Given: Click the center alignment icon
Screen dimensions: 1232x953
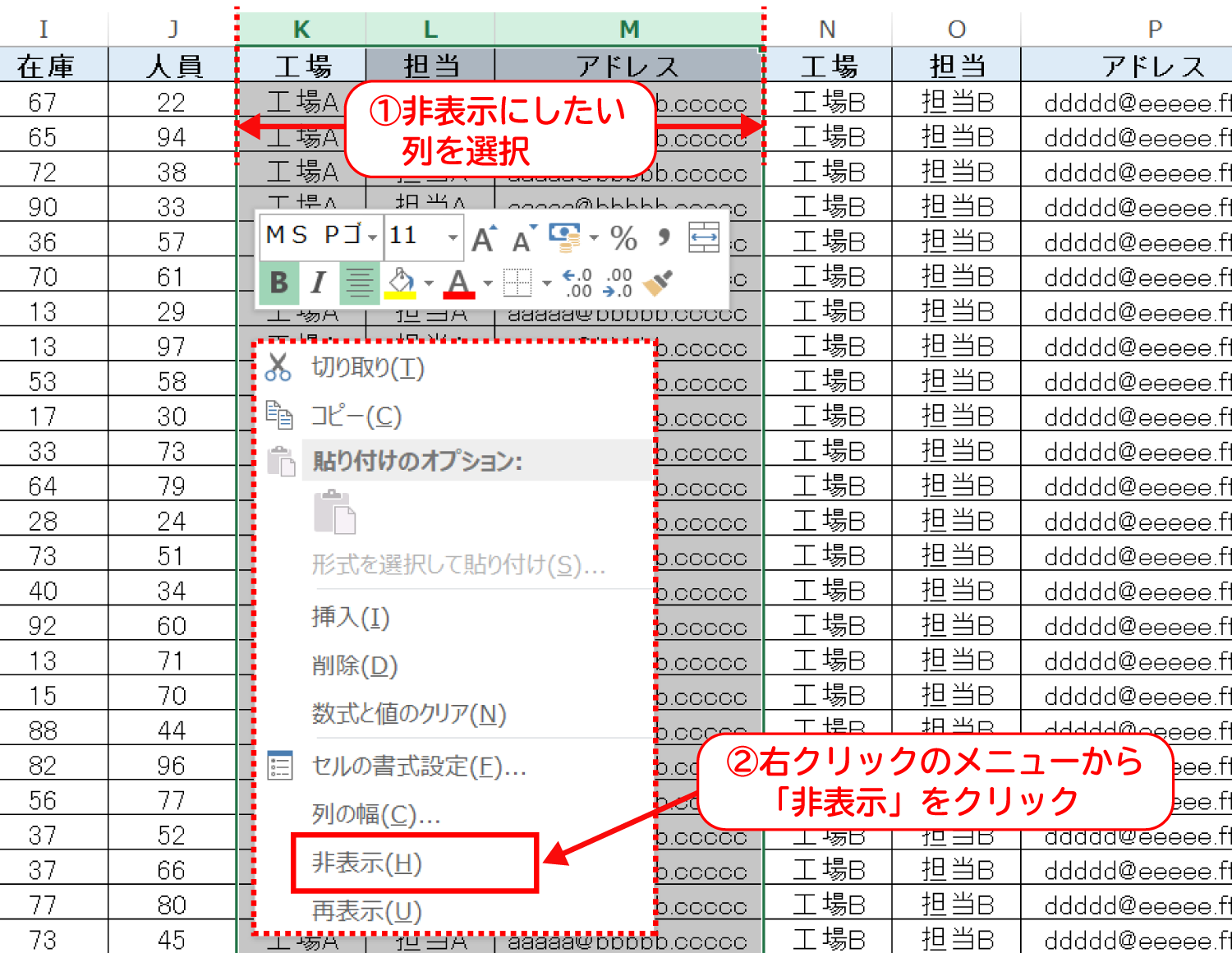Looking at the screenshot, I should pos(360,281).
